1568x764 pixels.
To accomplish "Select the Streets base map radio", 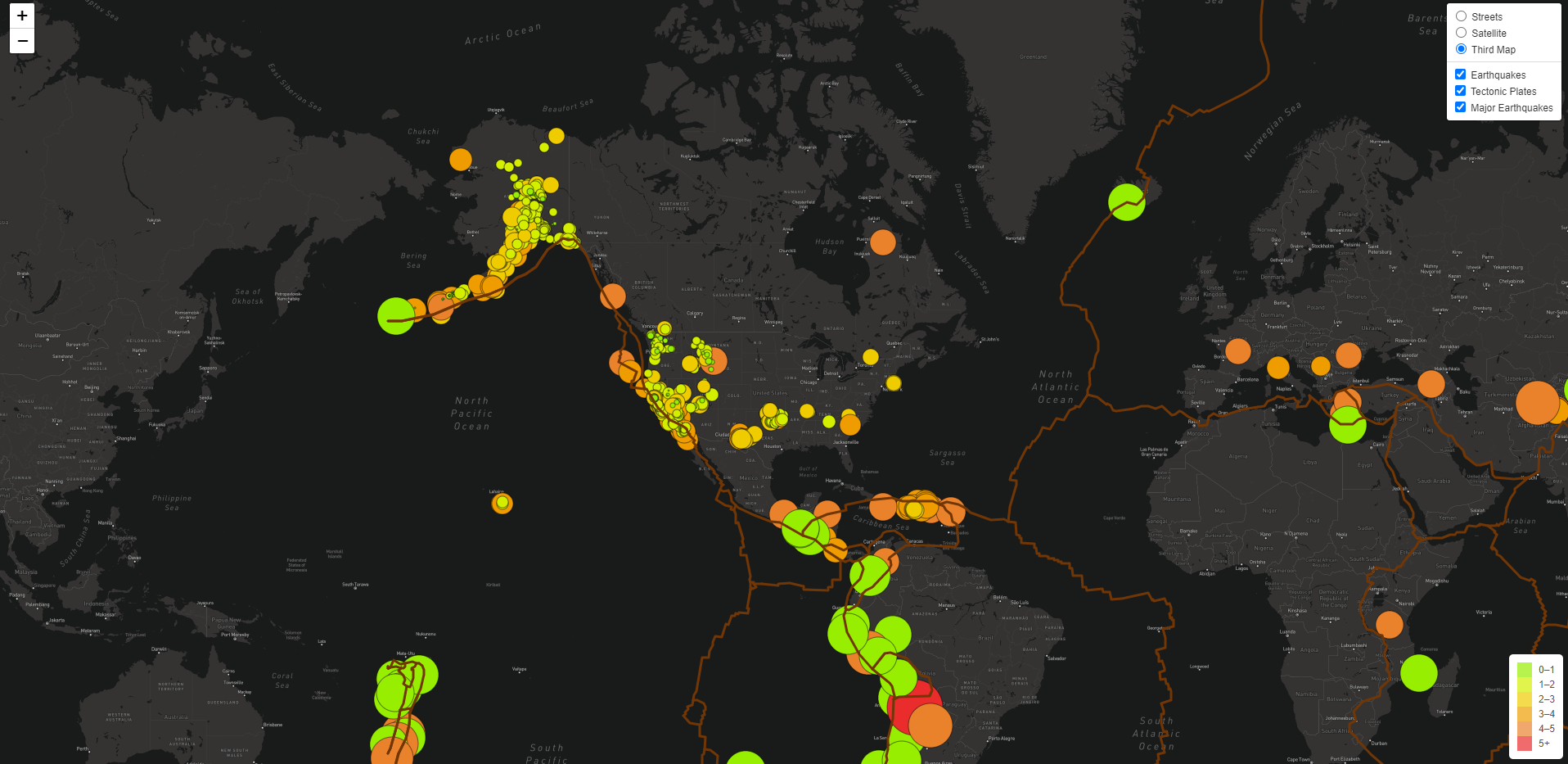I will [x=1461, y=16].
